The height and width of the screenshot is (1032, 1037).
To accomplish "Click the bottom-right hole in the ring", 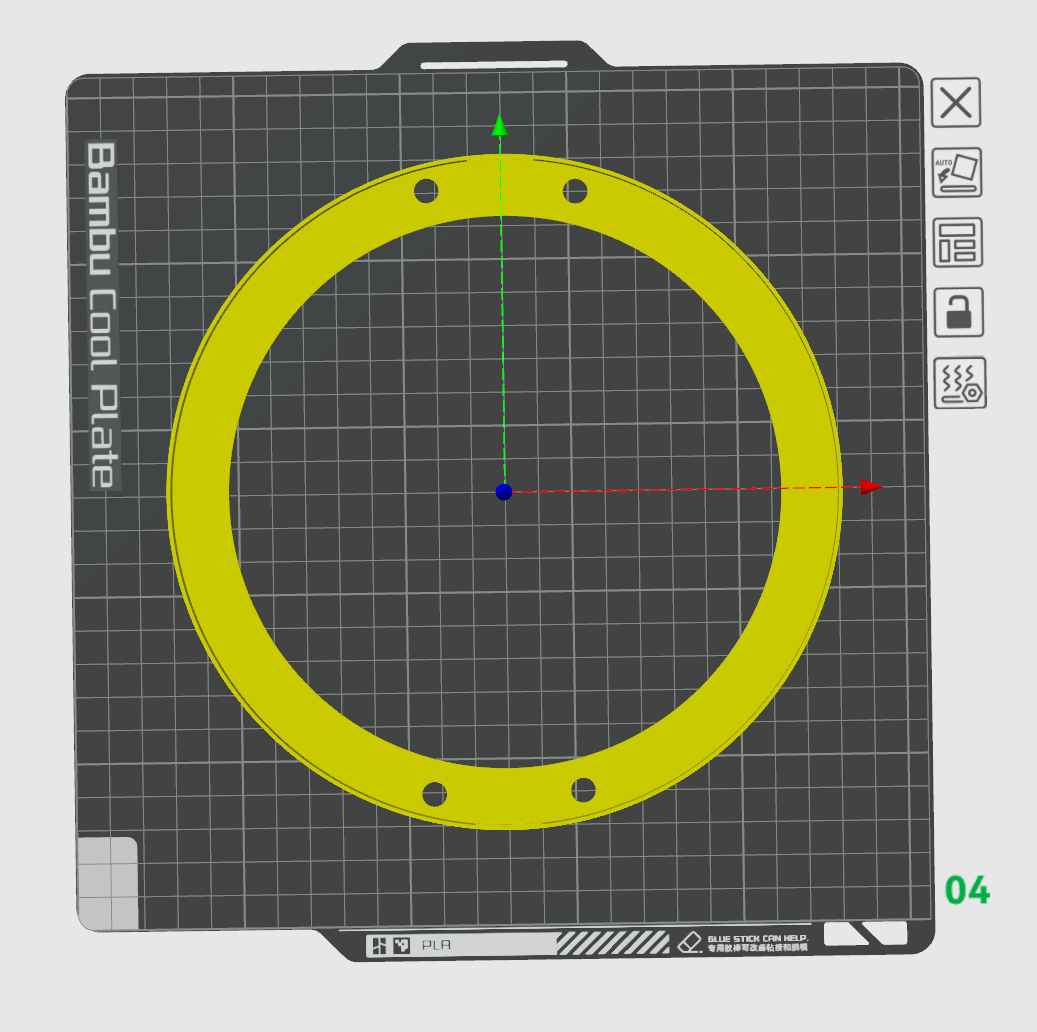I will (x=583, y=790).
